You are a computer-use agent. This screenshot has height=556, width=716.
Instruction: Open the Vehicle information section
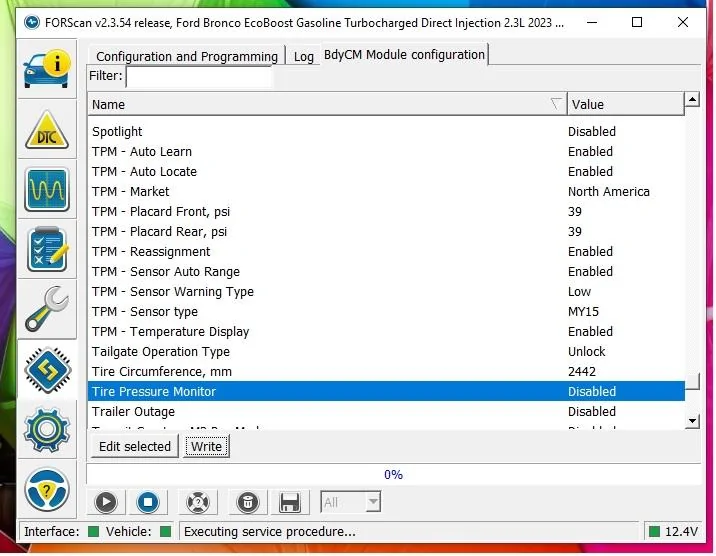point(47,69)
